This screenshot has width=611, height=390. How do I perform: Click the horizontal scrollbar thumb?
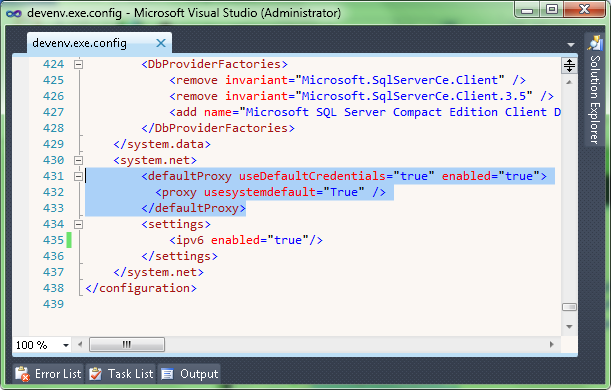tap(127, 345)
